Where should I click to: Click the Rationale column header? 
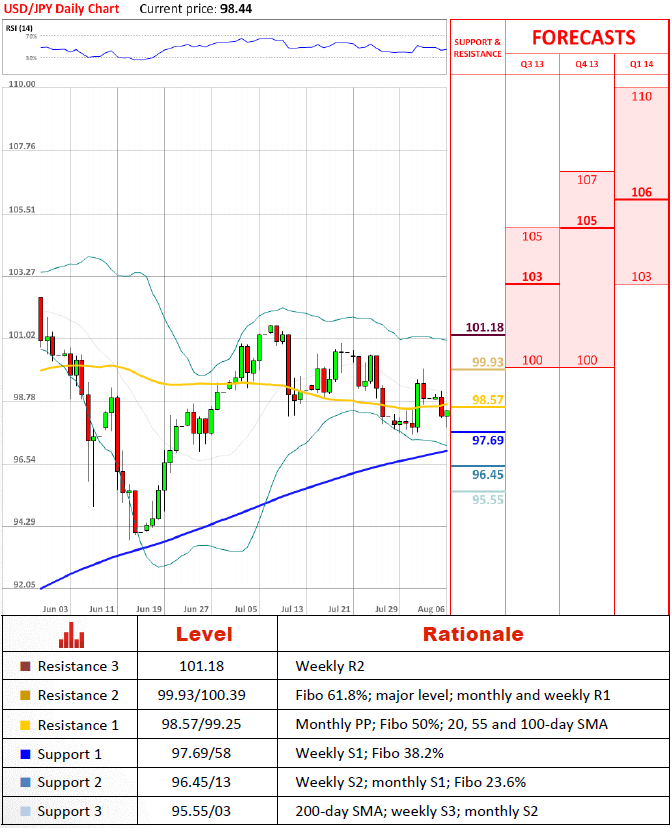coord(473,634)
